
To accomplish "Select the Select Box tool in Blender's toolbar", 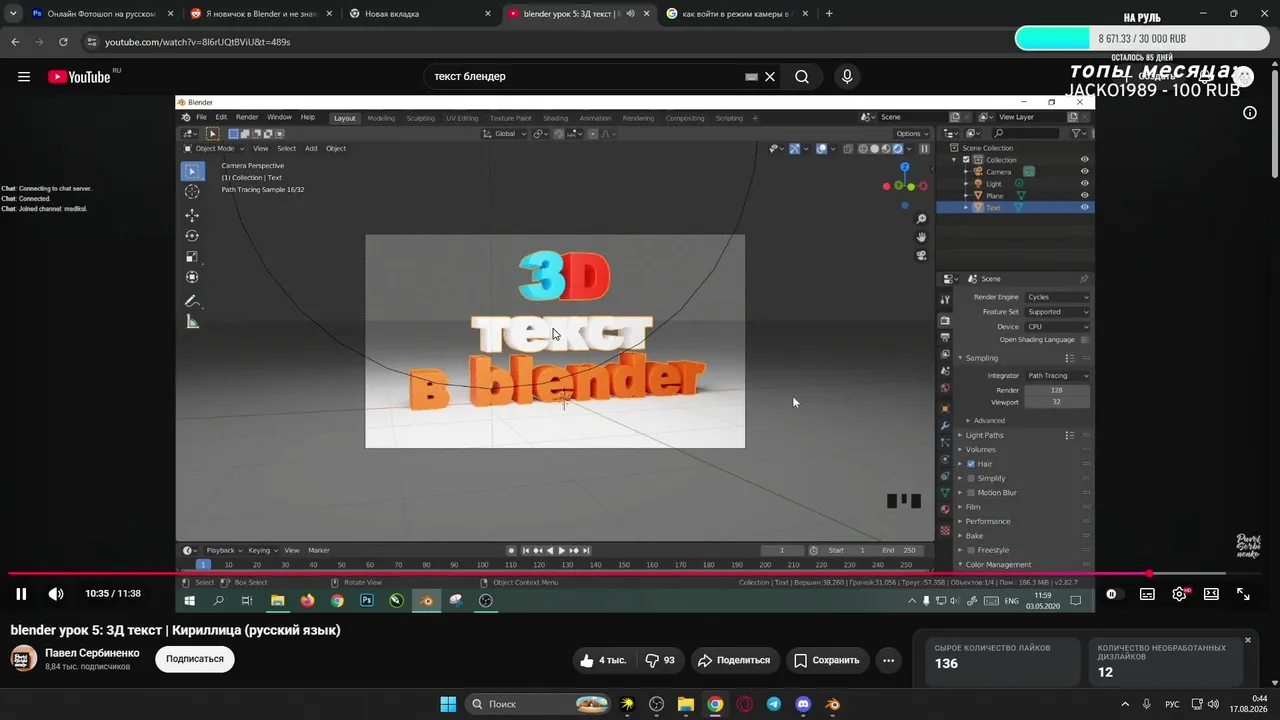I will coord(192,171).
